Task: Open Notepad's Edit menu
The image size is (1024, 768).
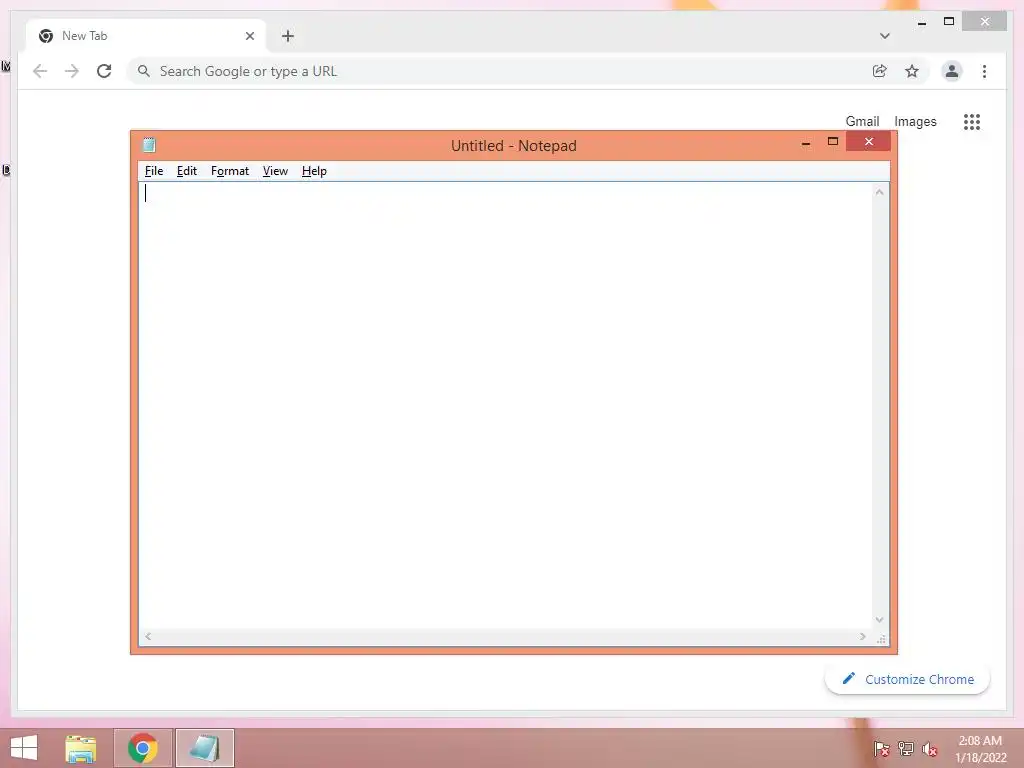Action: tap(187, 171)
